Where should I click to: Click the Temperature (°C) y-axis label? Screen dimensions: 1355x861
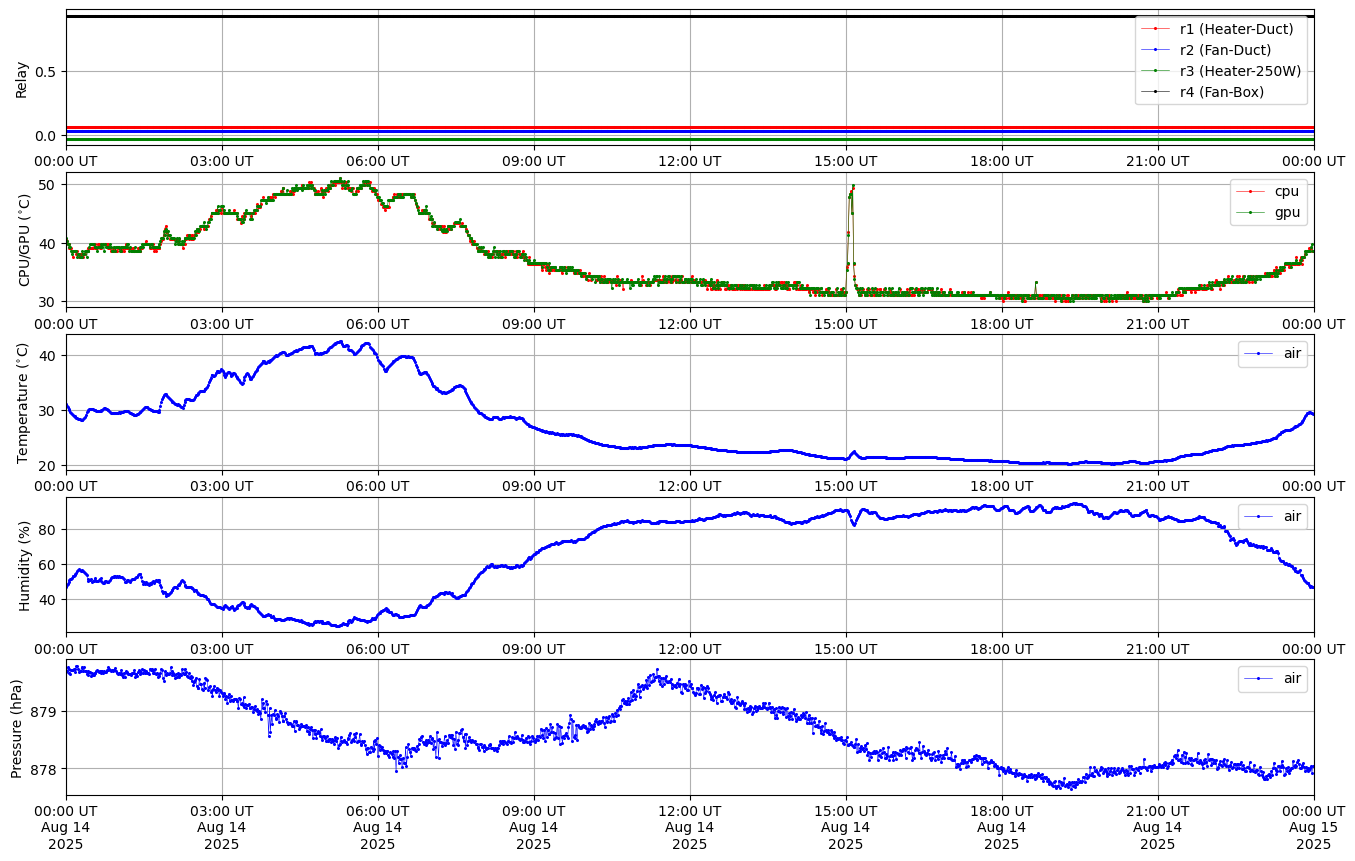click(24, 402)
